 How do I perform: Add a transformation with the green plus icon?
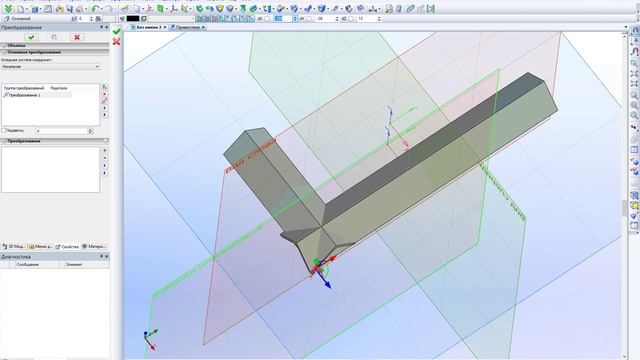(105, 151)
